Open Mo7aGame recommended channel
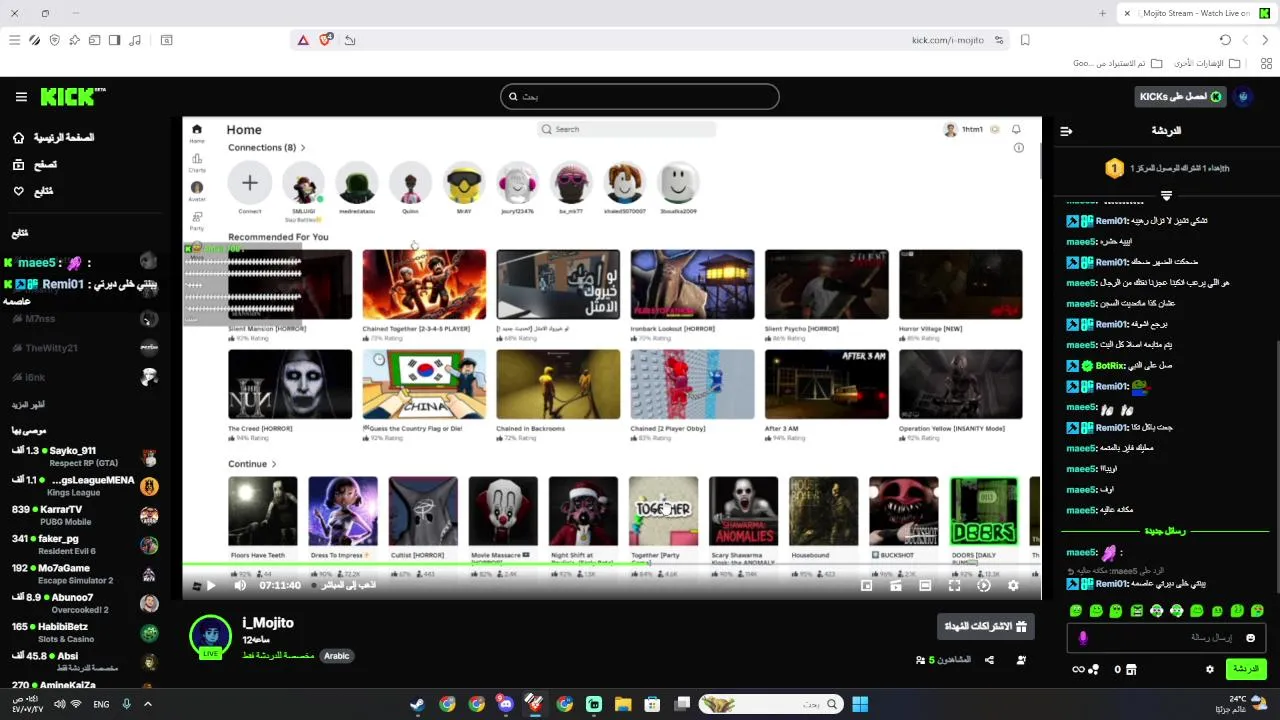This screenshot has width=1280, height=720. (84, 574)
